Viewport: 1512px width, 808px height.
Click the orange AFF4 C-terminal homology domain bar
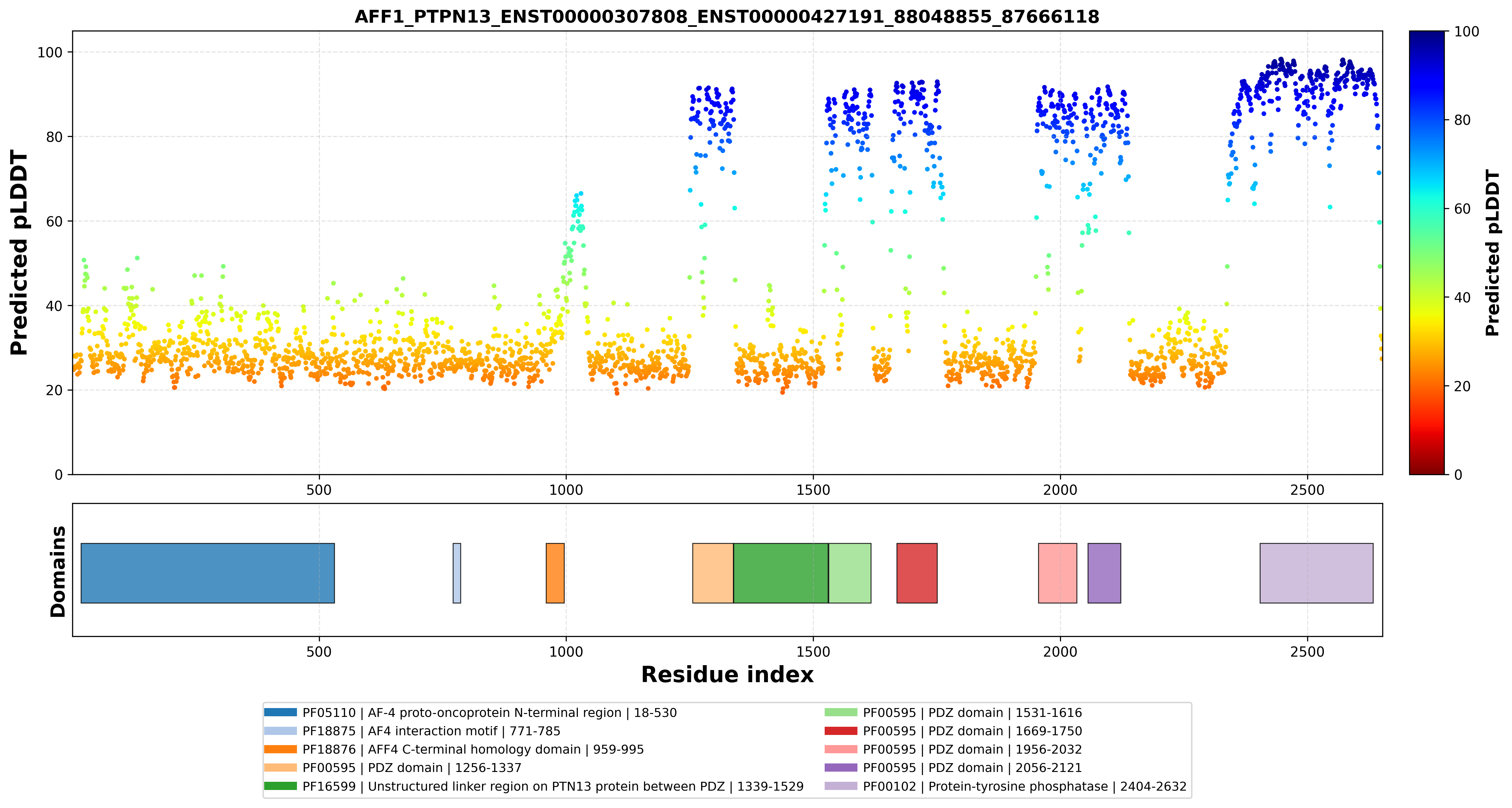point(555,573)
